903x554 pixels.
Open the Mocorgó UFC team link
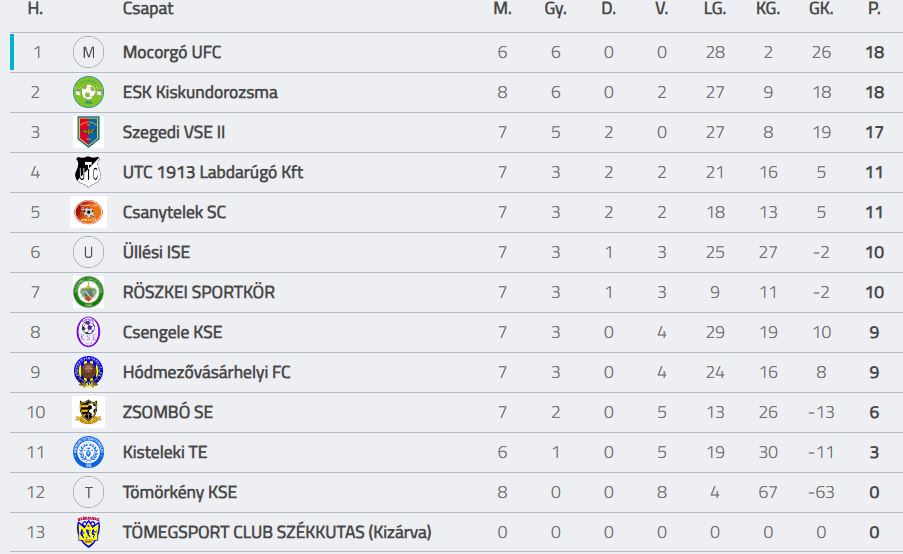(x=172, y=52)
